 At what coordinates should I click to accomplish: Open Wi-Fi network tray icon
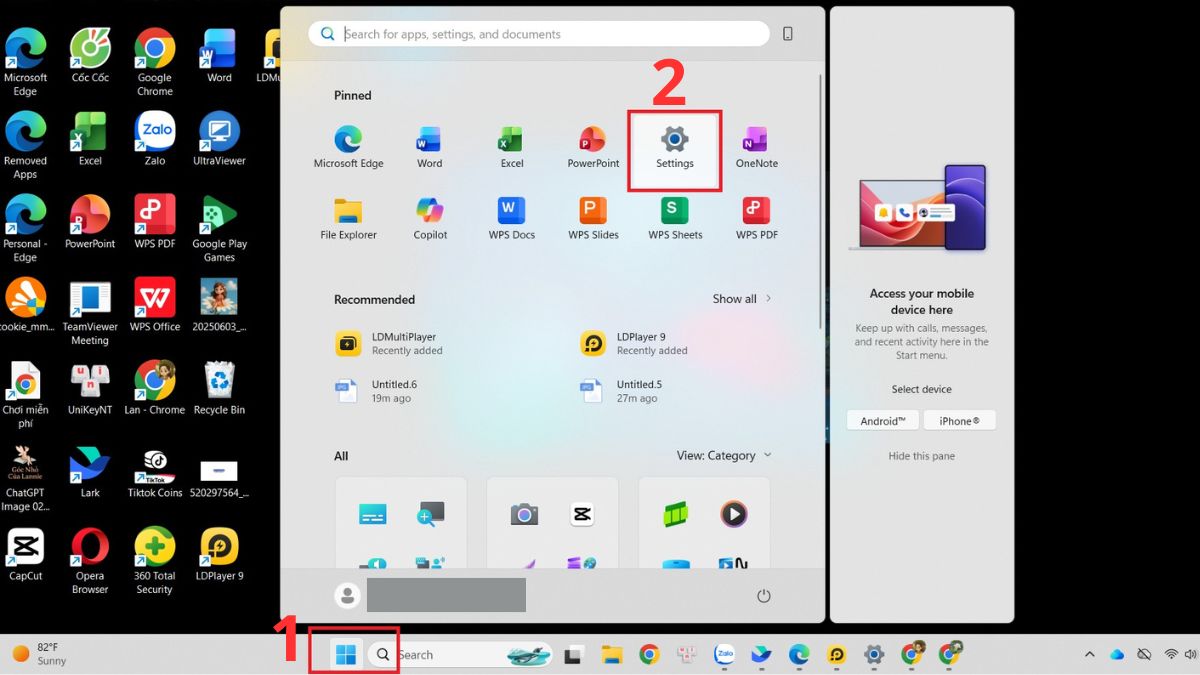tap(1171, 655)
